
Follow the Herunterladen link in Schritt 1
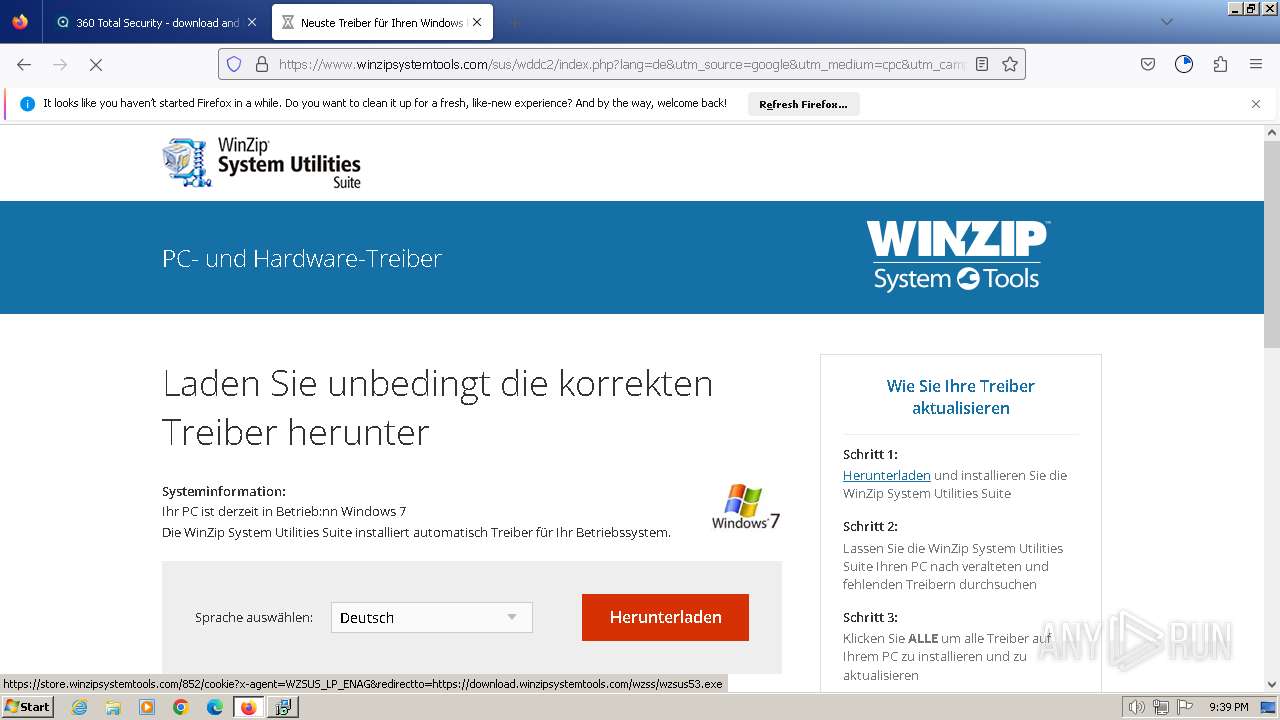click(887, 475)
